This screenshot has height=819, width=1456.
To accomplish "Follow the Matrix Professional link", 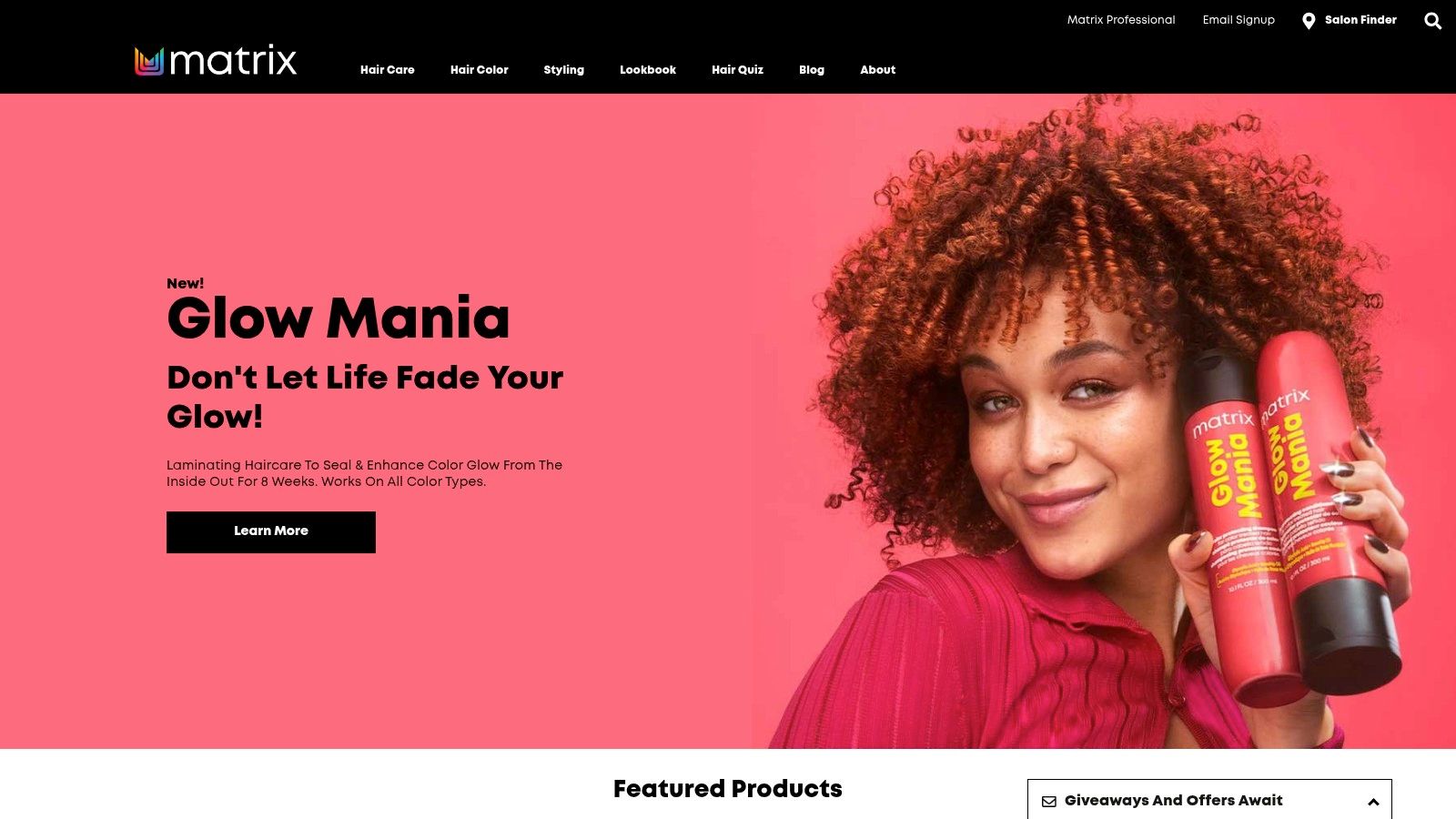I will (x=1121, y=20).
